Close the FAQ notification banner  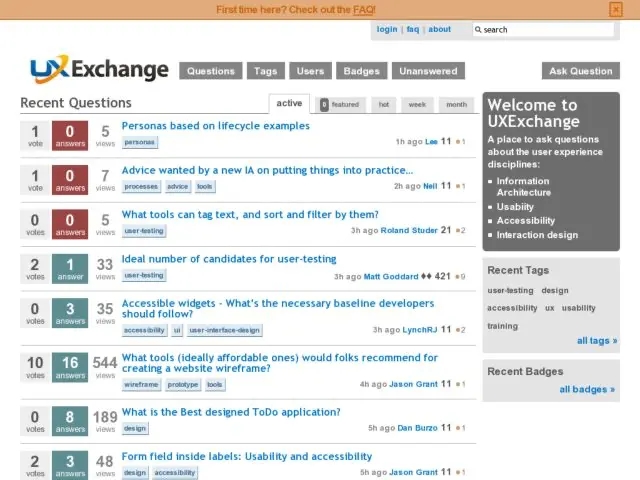pos(616,9)
